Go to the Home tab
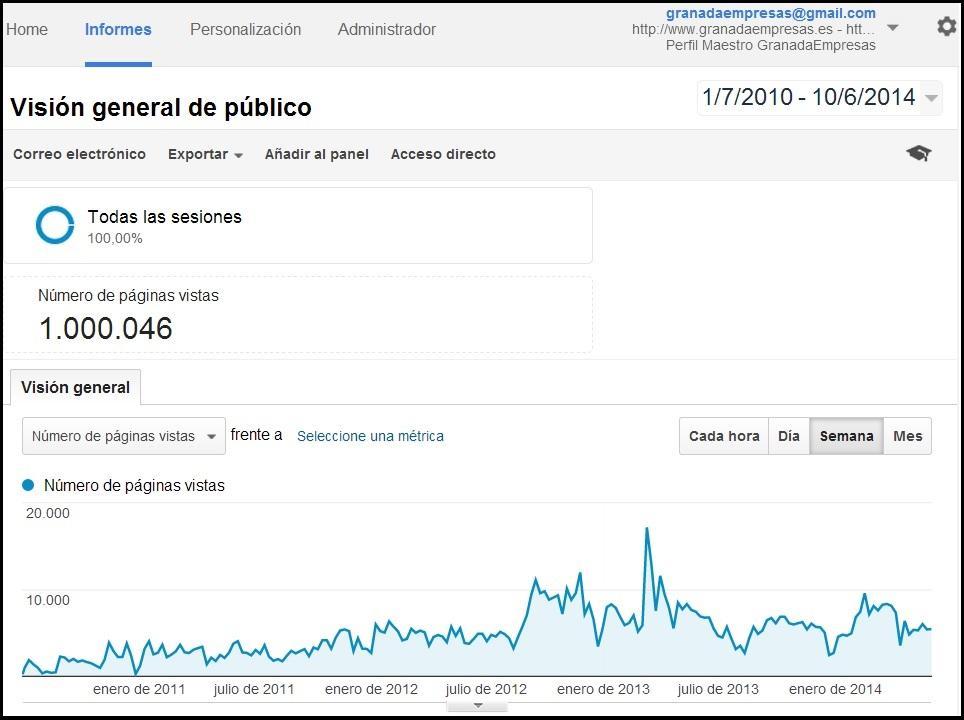 27,29
